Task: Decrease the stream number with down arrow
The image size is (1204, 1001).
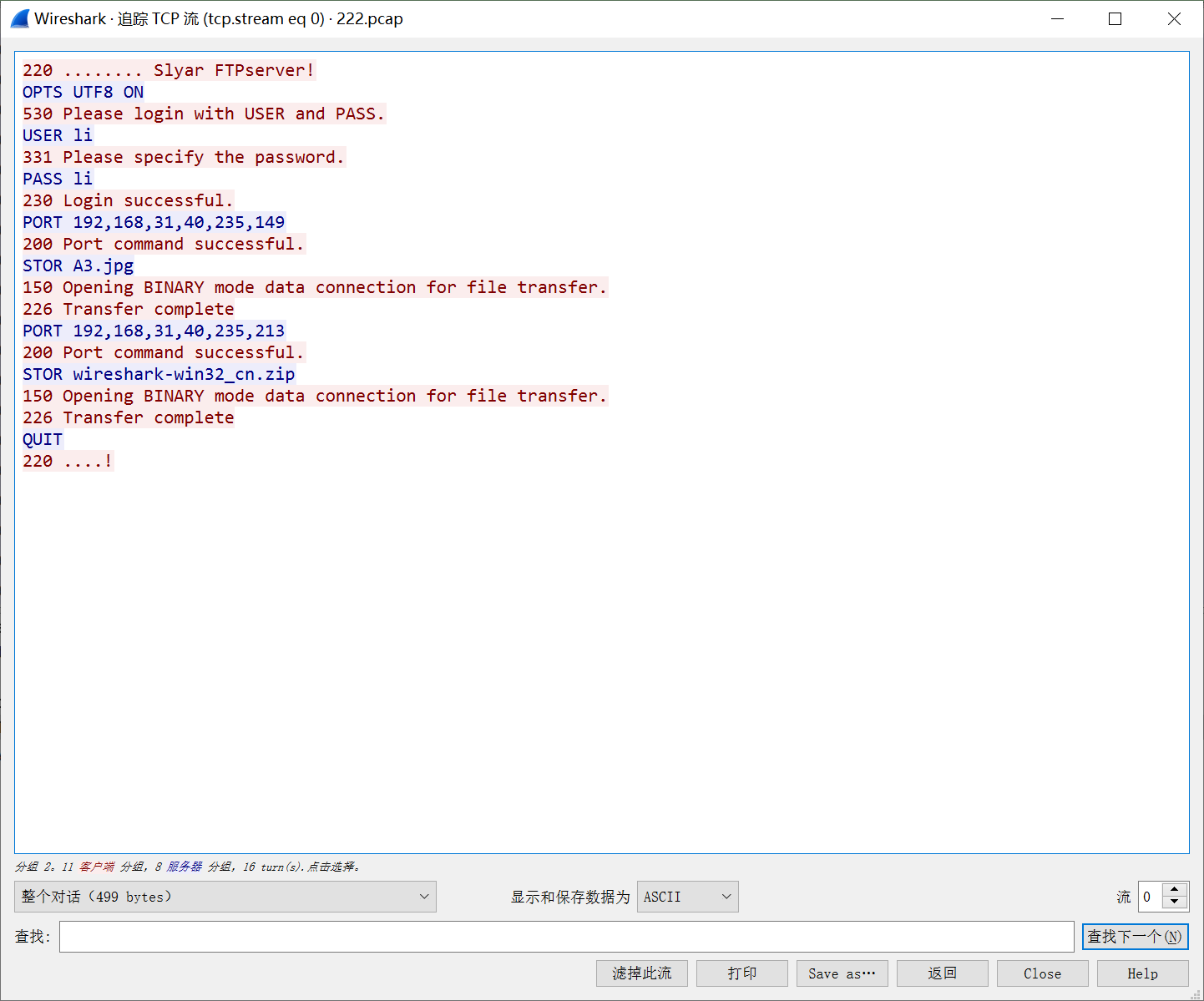Action: pos(1175,903)
